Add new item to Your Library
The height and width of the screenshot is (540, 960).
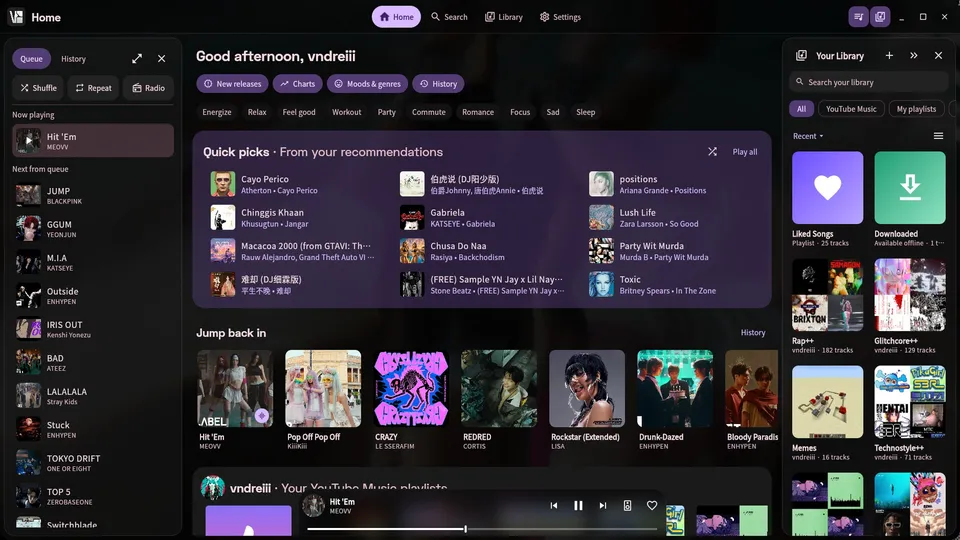point(889,56)
